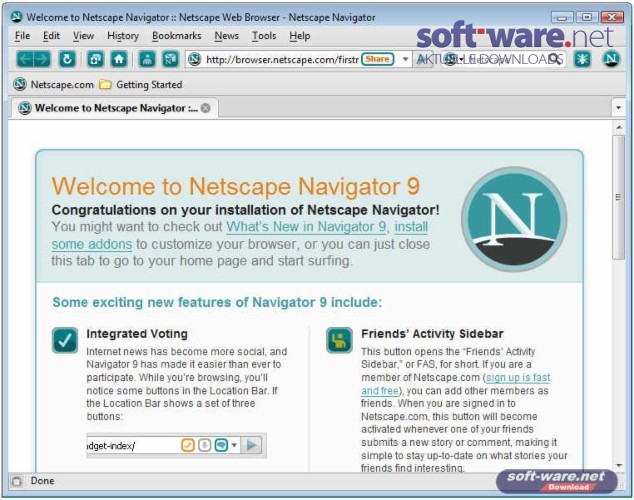Click the Friends' Activity Sidebar feature icon

pyautogui.click(x=339, y=340)
